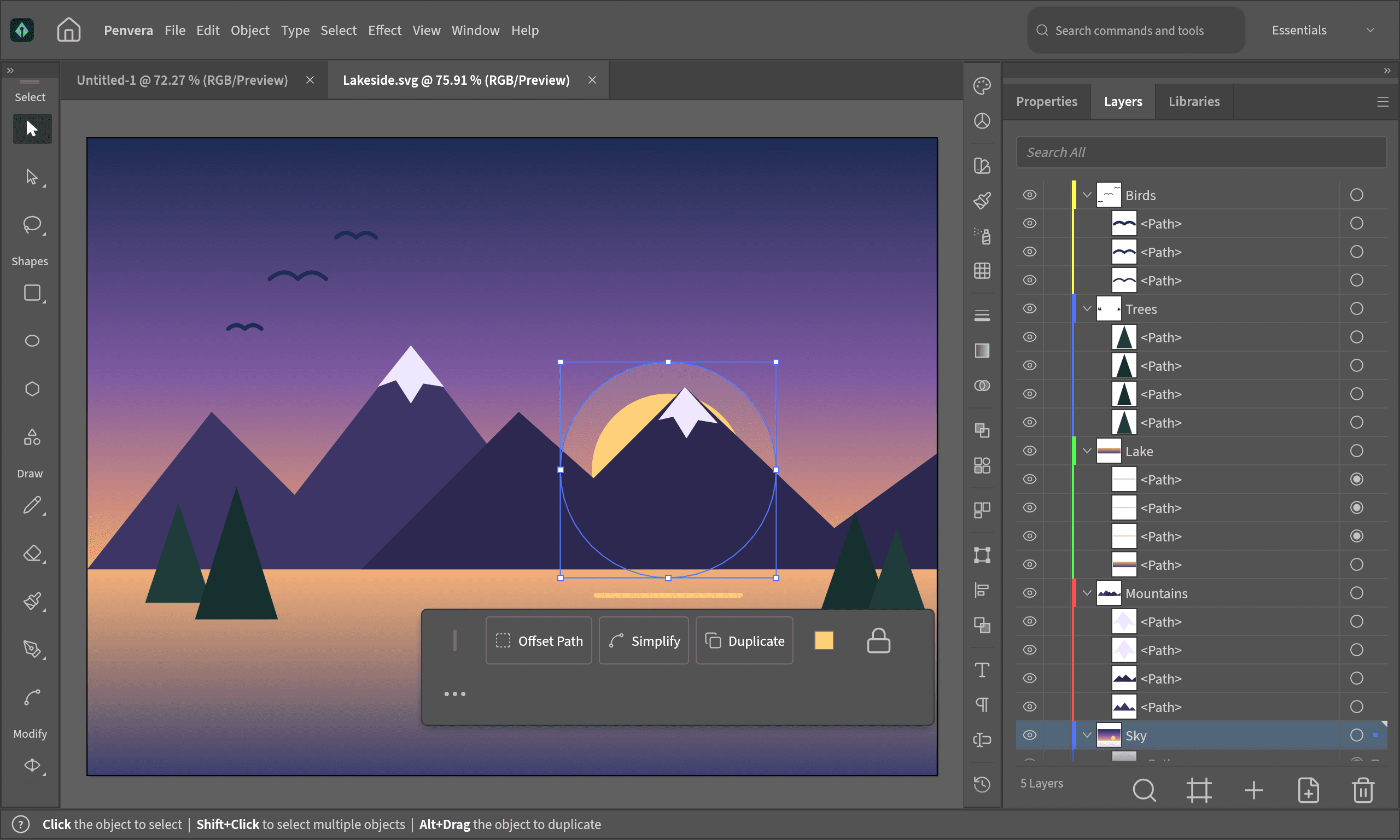Hide the Sky layer
The width and height of the screenshot is (1400, 840).
(1029, 734)
